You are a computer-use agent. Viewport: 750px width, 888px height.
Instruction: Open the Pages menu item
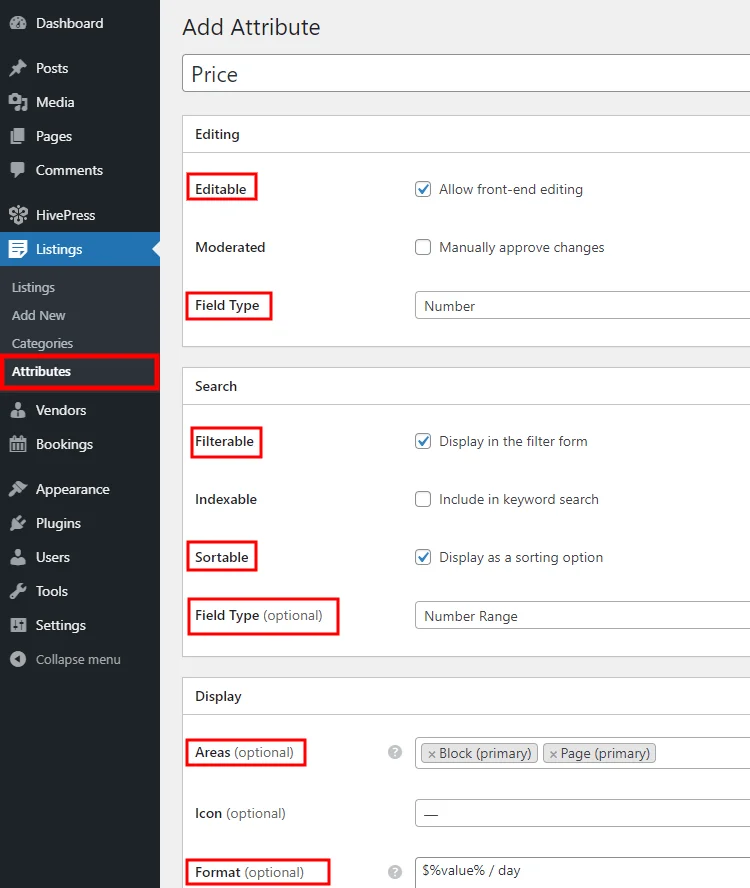(54, 136)
